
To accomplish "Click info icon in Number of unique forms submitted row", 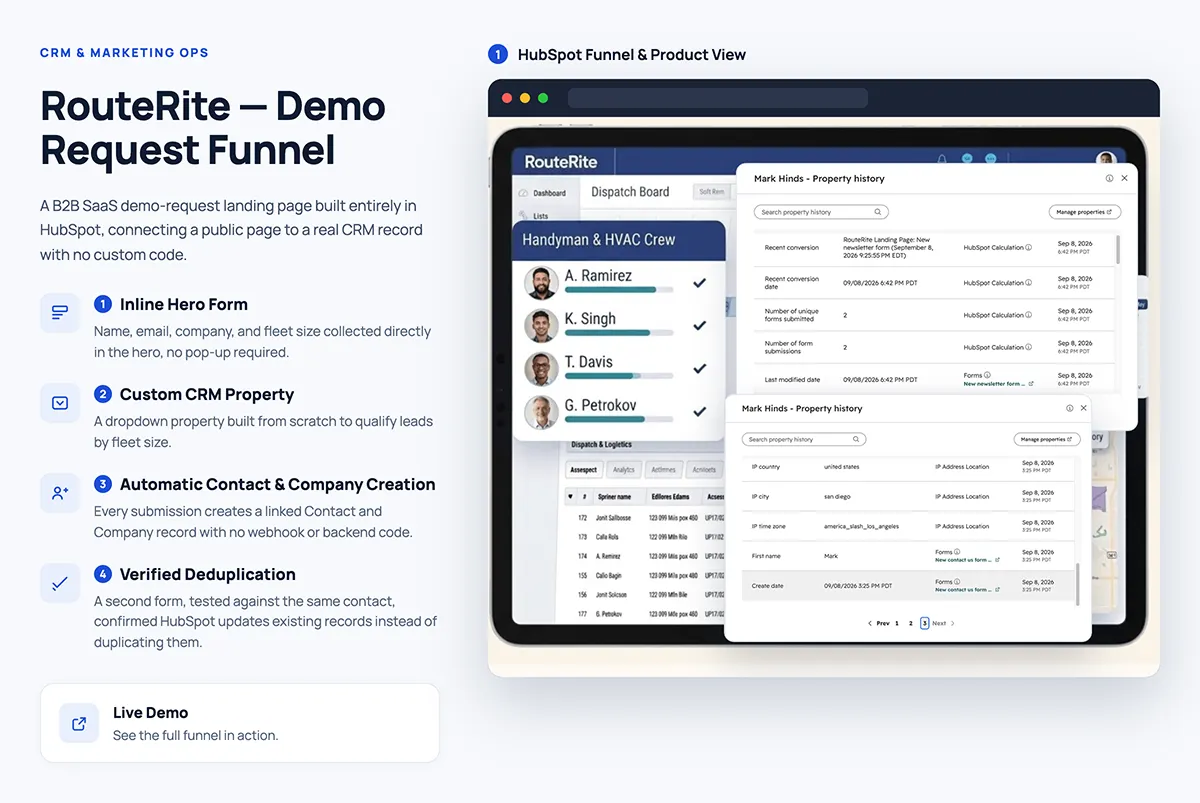I will pyautogui.click(x=1028, y=315).
